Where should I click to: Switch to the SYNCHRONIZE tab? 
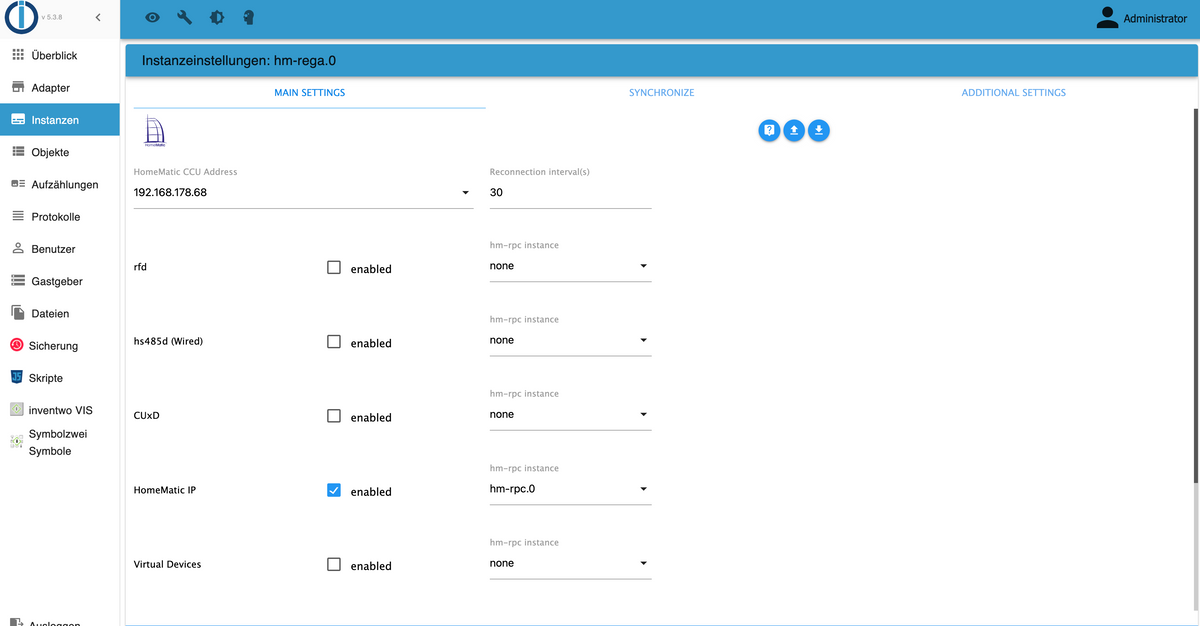pos(661,92)
